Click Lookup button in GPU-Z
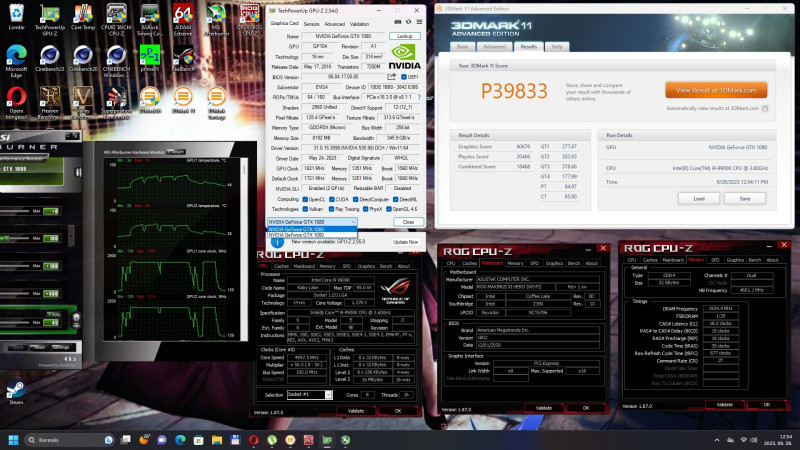The width and height of the screenshot is (800, 450). (x=405, y=36)
